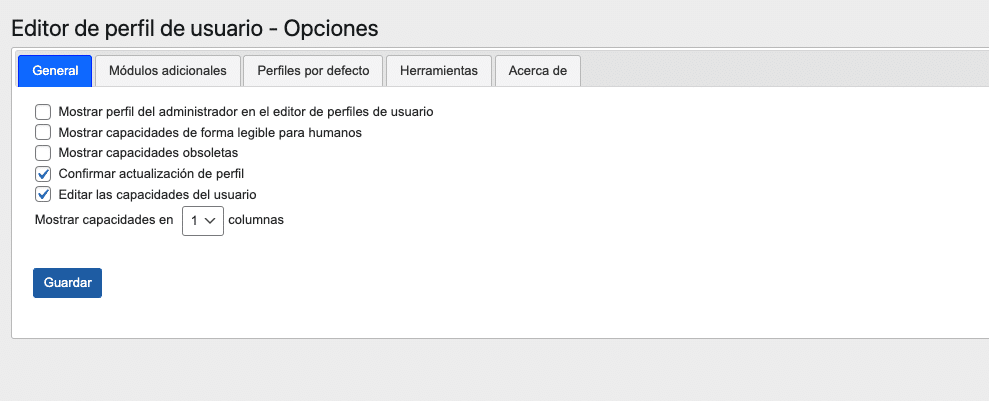Uncheck the Confirmar actualización de perfil checkbox
Image resolution: width=989 pixels, height=401 pixels.
[43, 174]
